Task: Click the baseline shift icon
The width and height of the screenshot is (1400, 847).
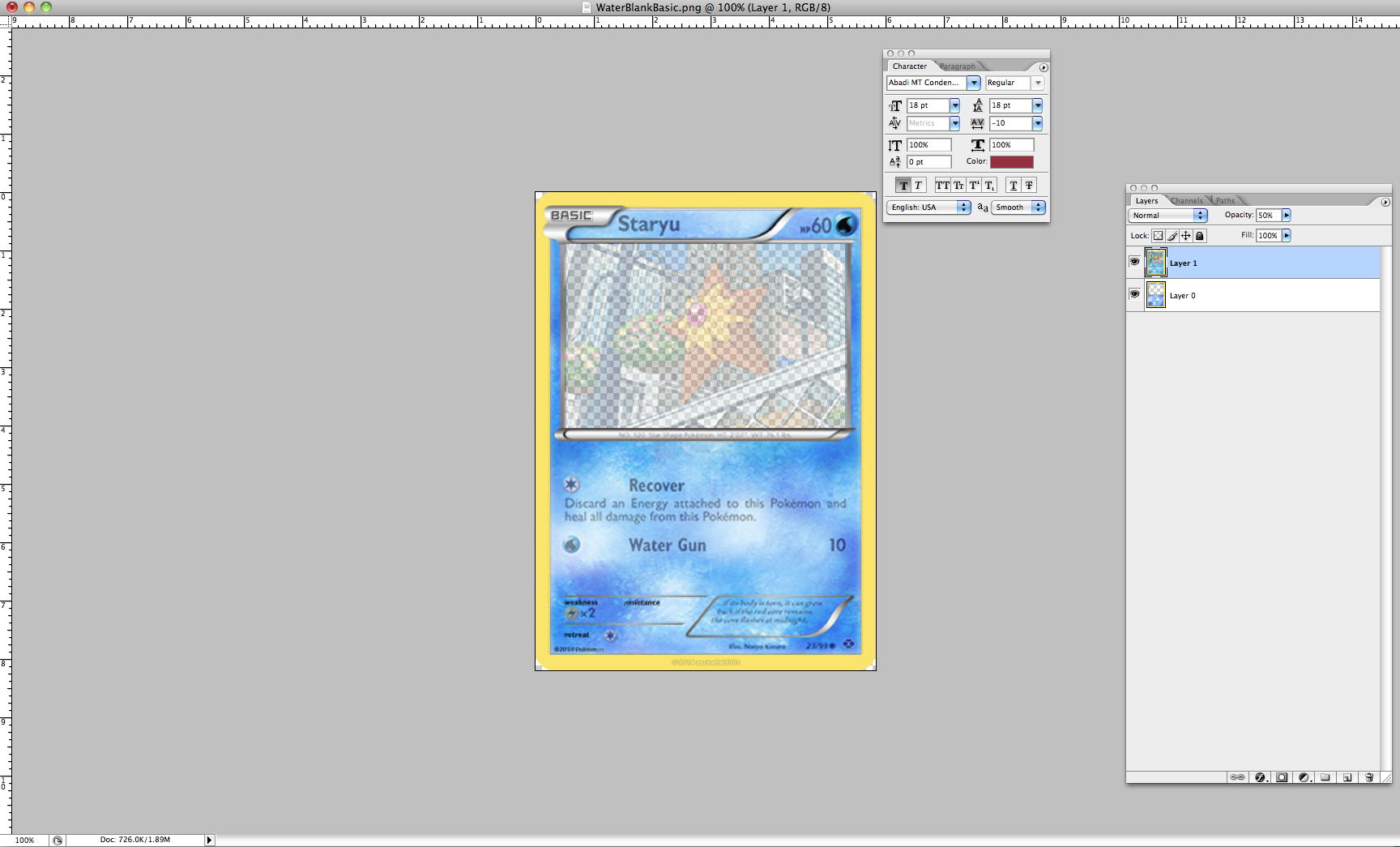Action: click(895, 162)
